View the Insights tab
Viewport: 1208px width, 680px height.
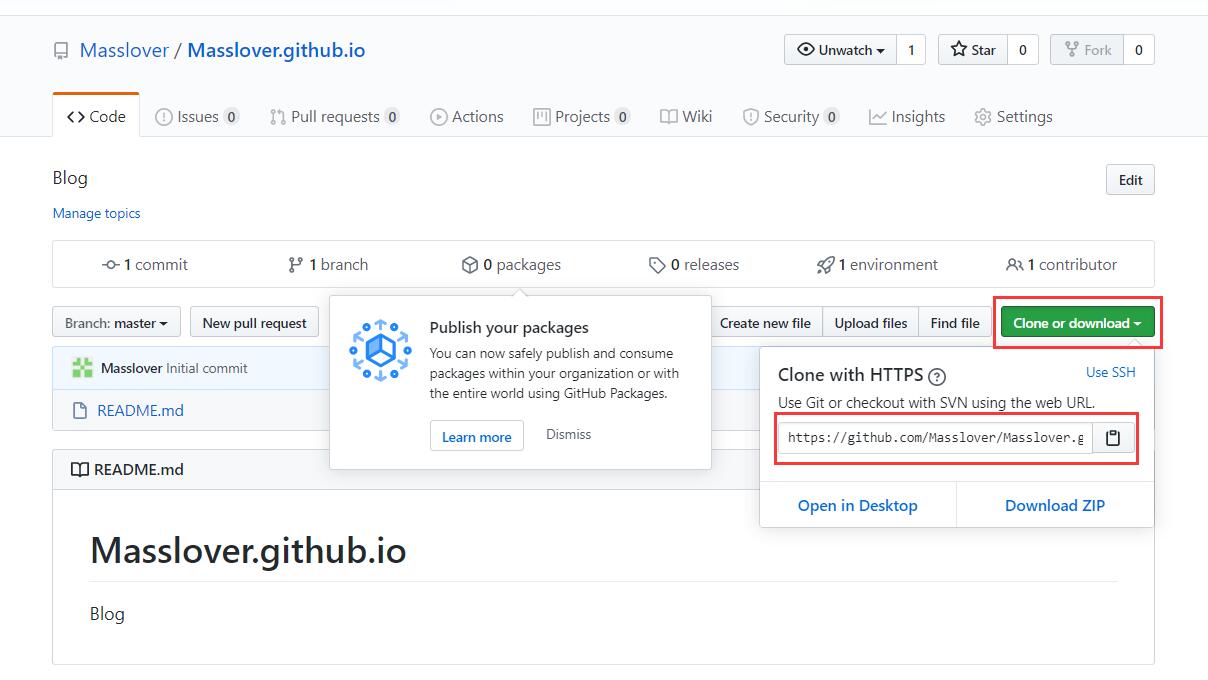click(x=907, y=116)
